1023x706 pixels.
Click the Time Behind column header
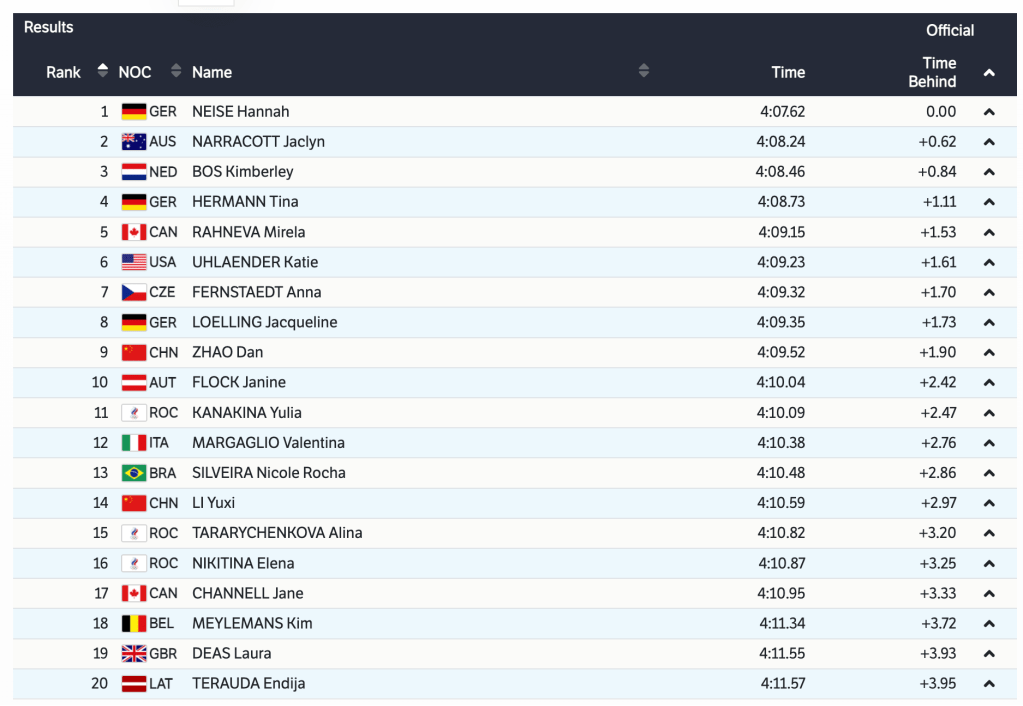tap(932, 72)
